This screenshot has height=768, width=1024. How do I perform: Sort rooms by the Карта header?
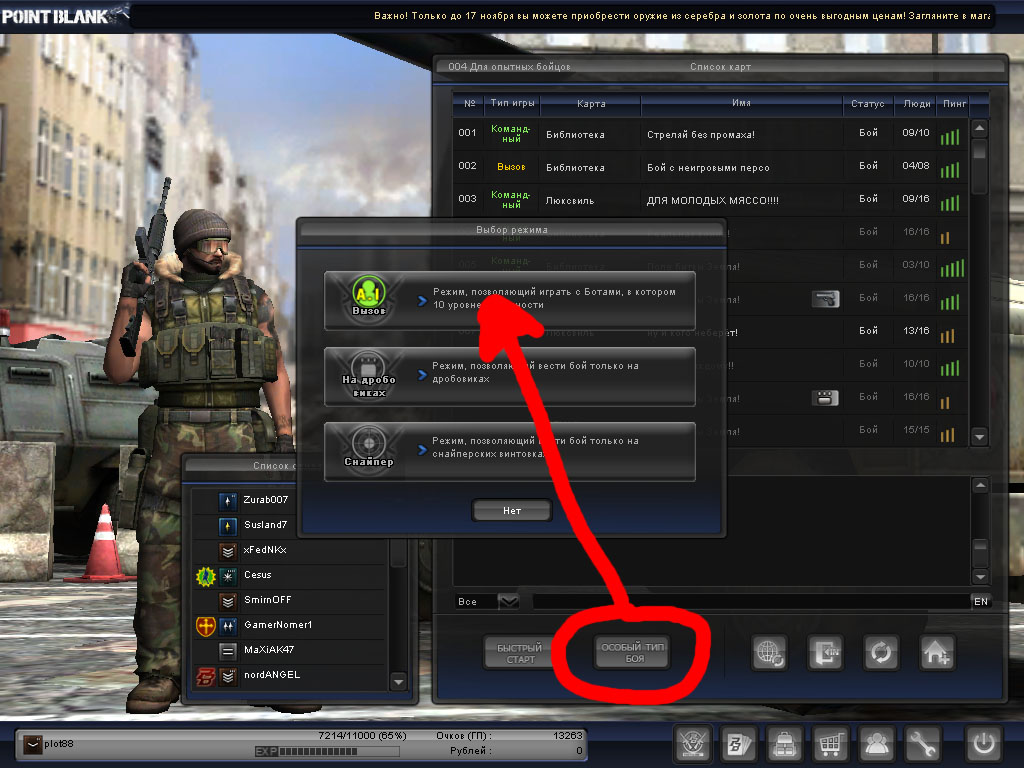591,103
